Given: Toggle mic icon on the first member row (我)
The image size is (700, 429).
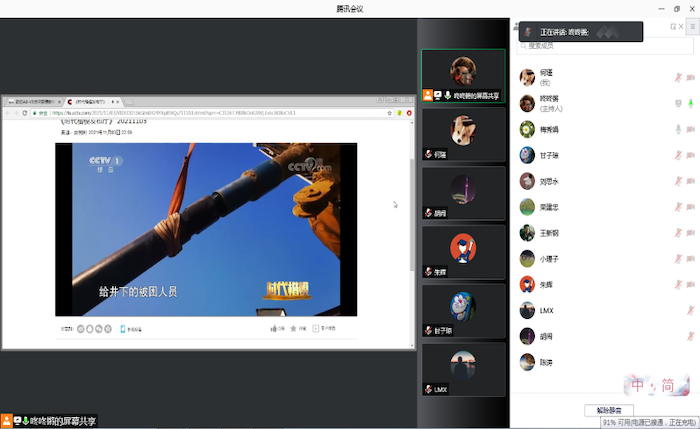Looking at the screenshot, I should [x=678, y=78].
